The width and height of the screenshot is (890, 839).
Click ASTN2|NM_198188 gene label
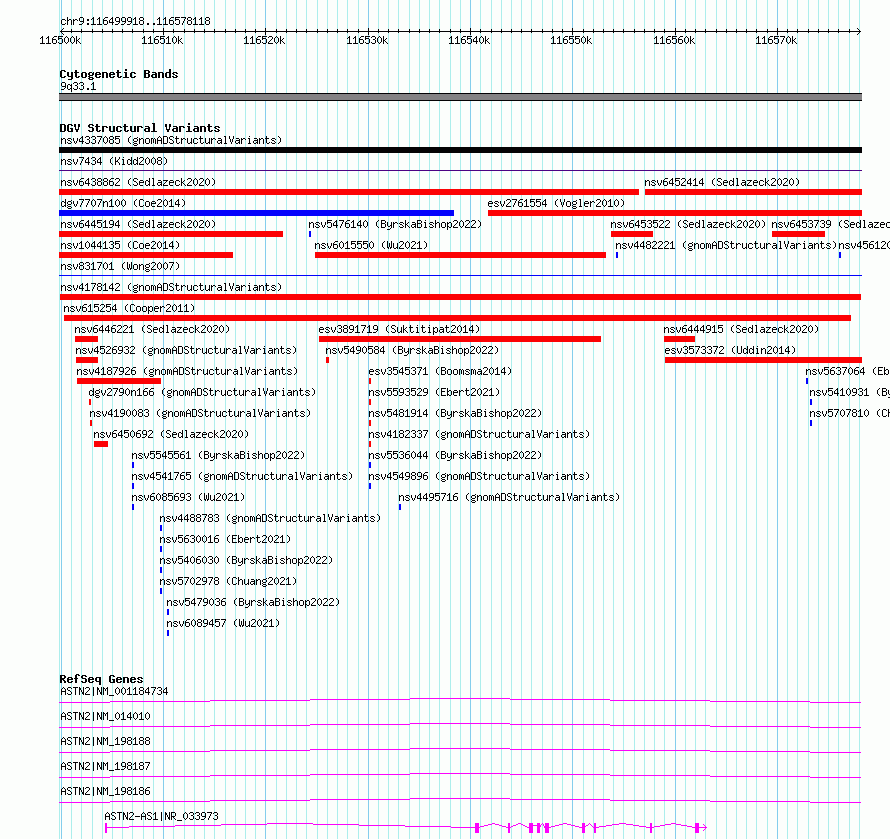pos(105,741)
